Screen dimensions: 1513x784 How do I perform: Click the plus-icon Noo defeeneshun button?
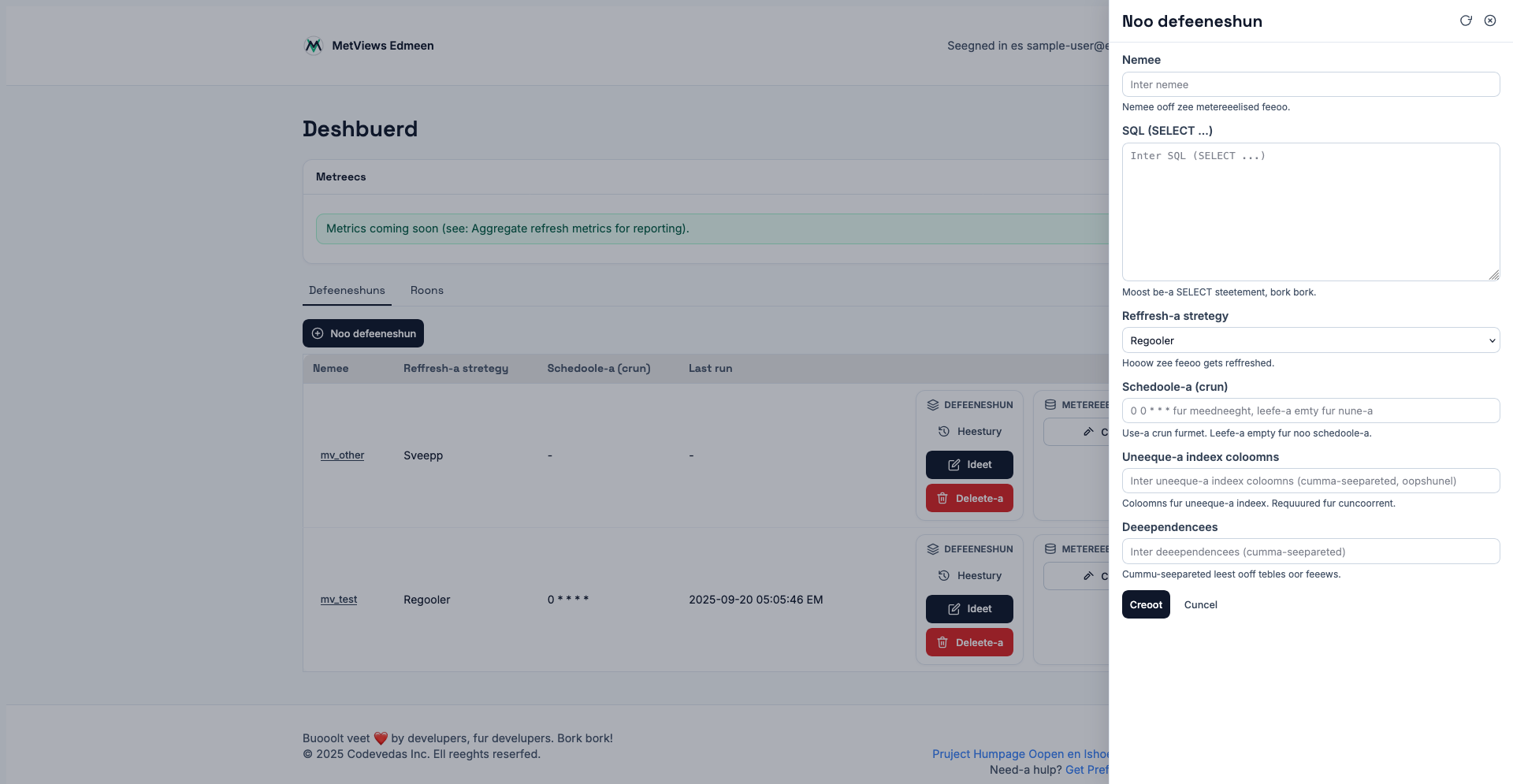click(x=363, y=333)
